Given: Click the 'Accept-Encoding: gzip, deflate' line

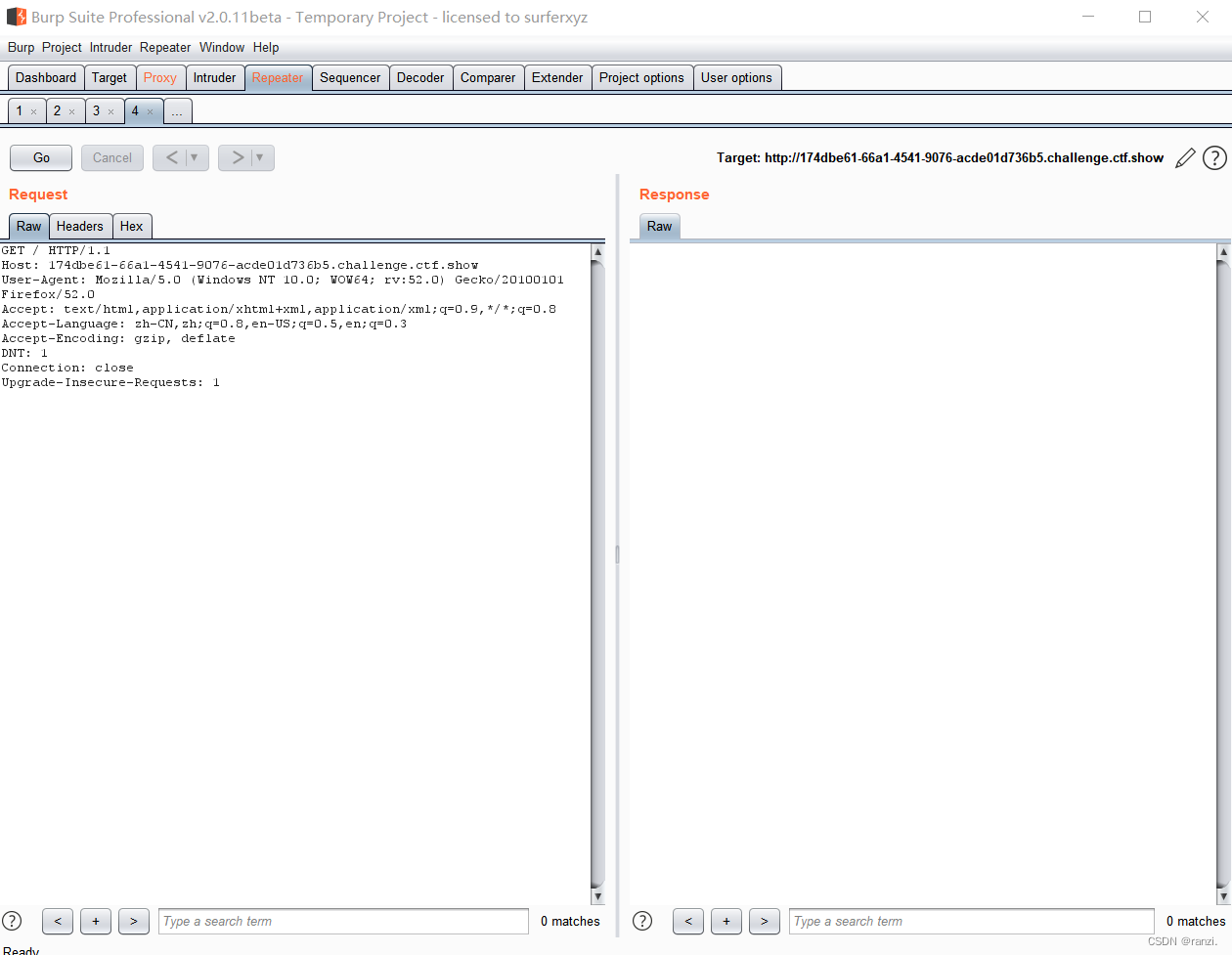Looking at the screenshot, I should pos(118,339).
